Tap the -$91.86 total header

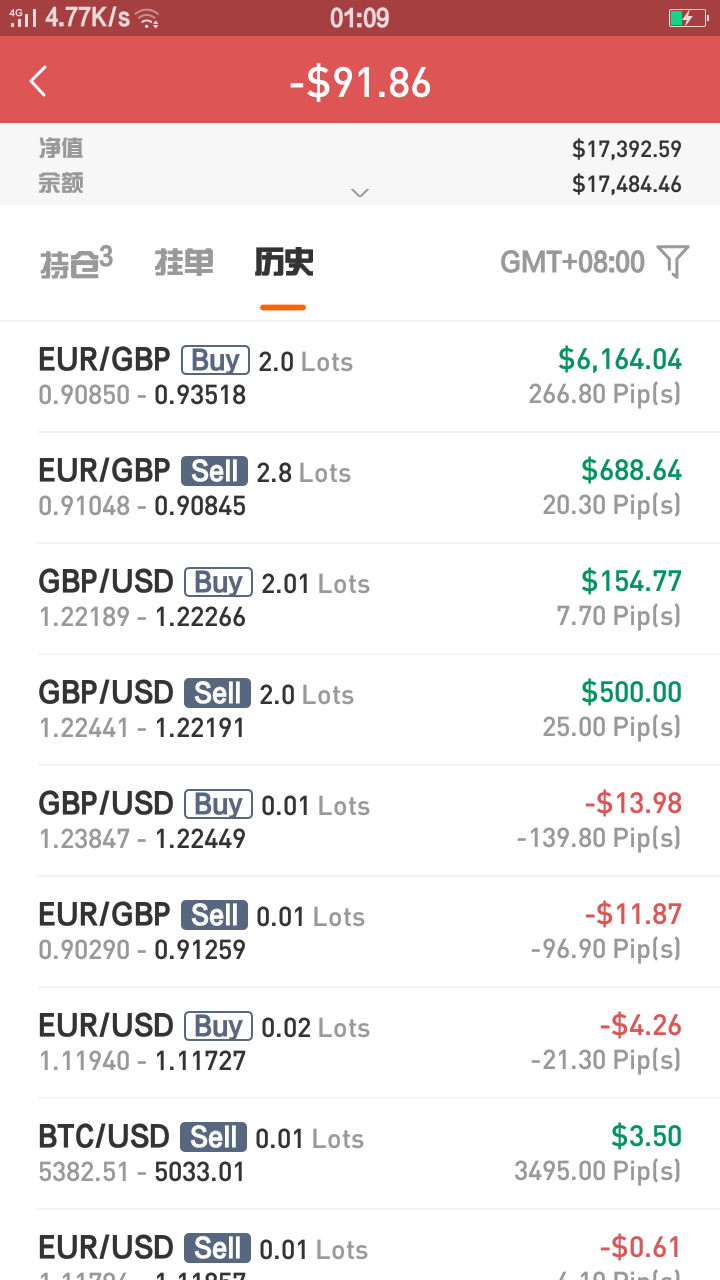click(360, 82)
